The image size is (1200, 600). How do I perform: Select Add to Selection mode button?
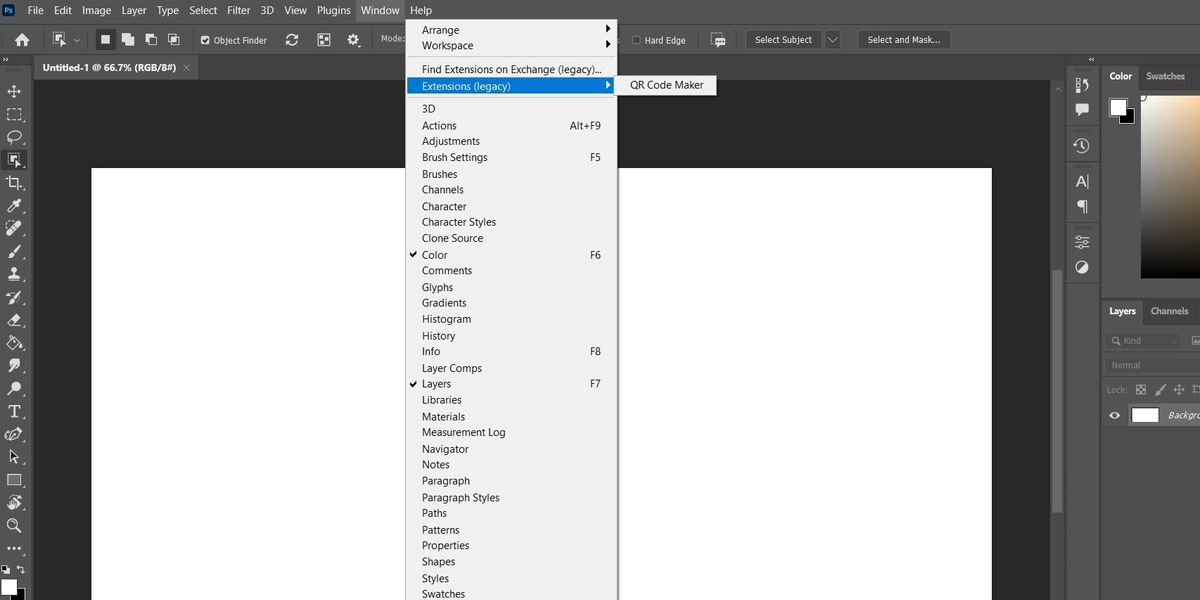point(128,40)
